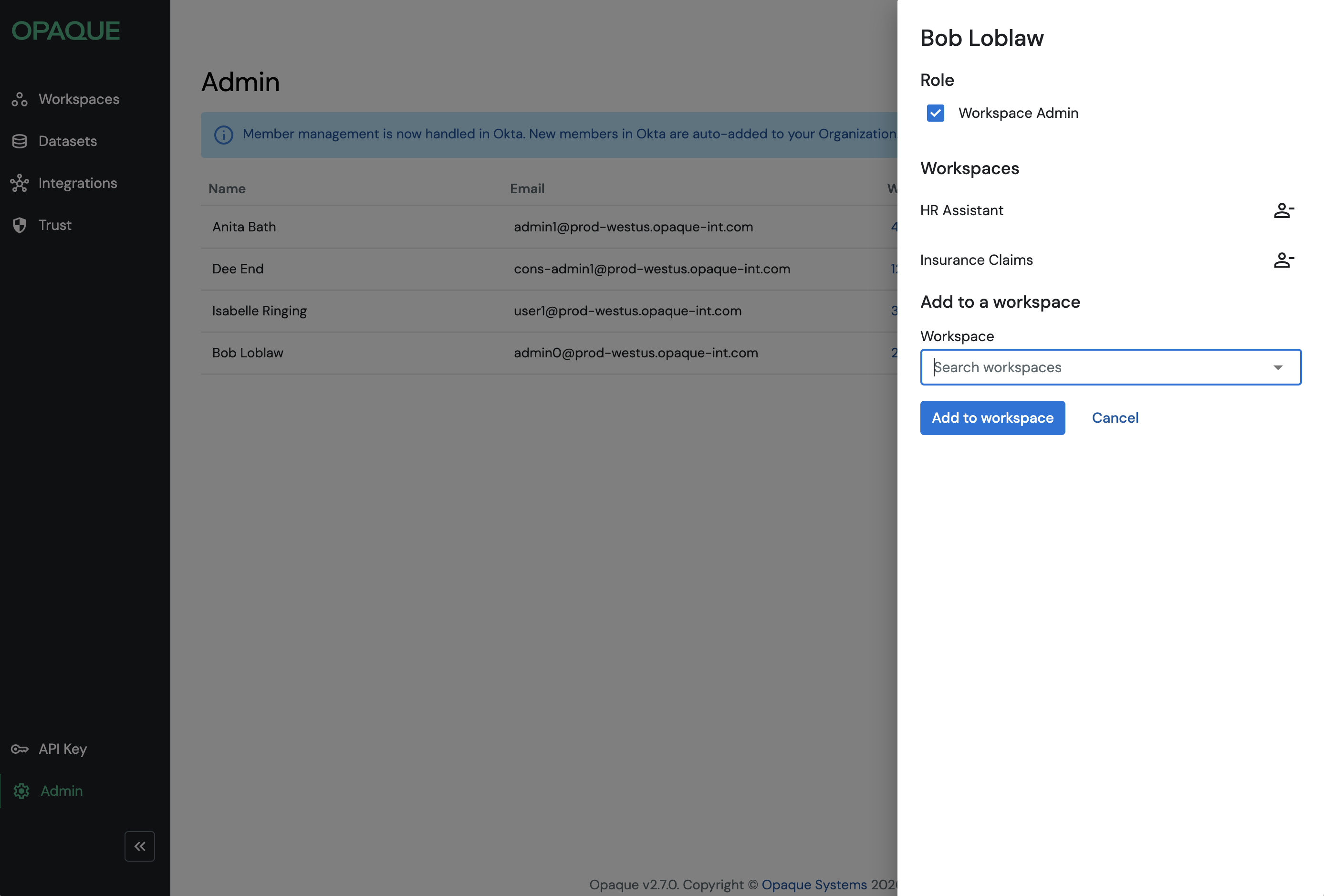This screenshot has width=1324, height=896.
Task: Click Cancel in the member panel
Action: [x=1115, y=417]
